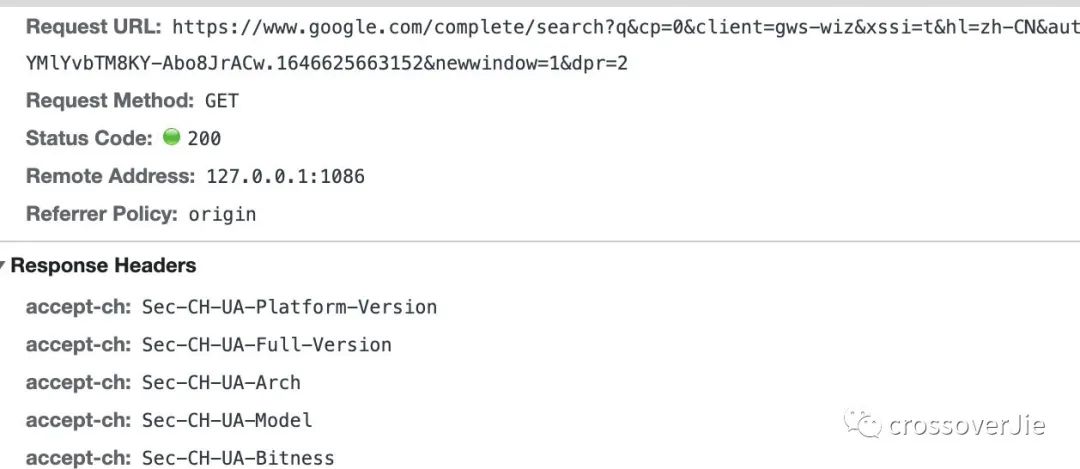Click the Status Code label
1080x469 pixels.
tap(89, 138)
